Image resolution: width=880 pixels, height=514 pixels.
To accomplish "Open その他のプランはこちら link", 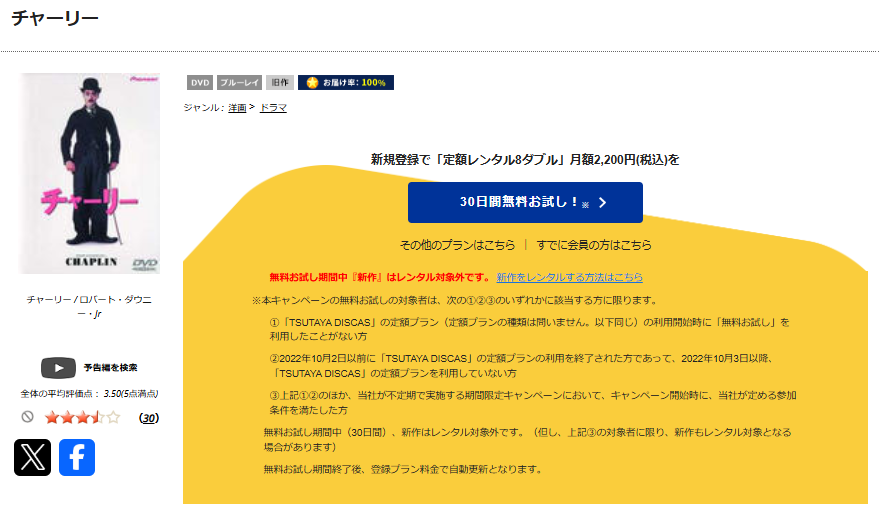I will click(x=457, y=245).
